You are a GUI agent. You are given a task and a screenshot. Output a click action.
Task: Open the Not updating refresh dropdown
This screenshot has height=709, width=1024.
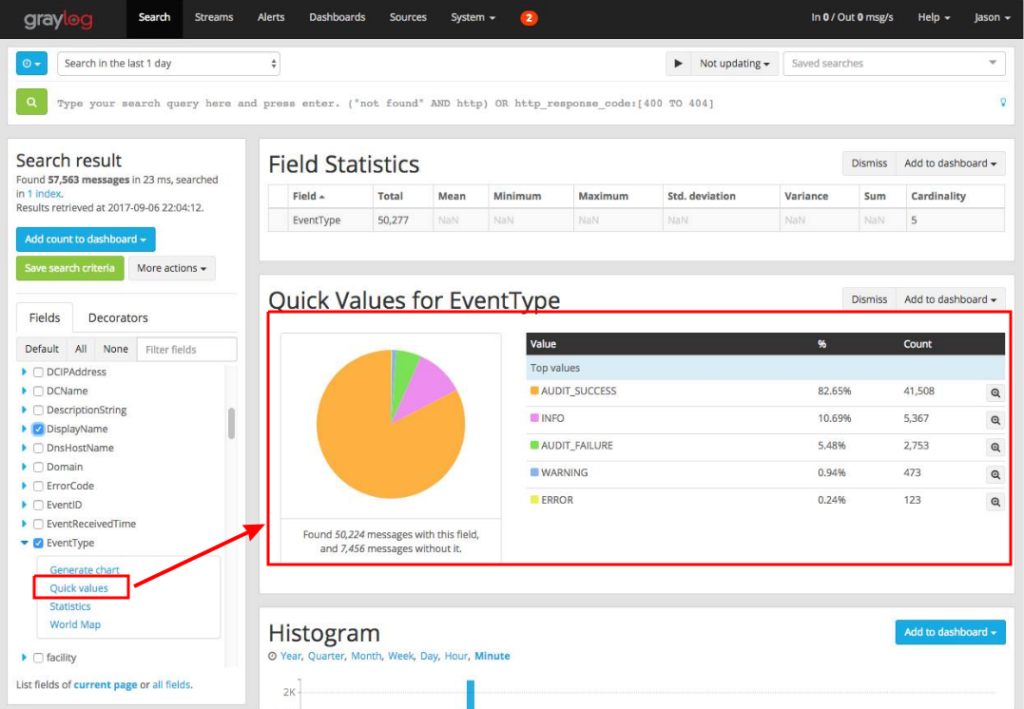[x=735, y=63]
